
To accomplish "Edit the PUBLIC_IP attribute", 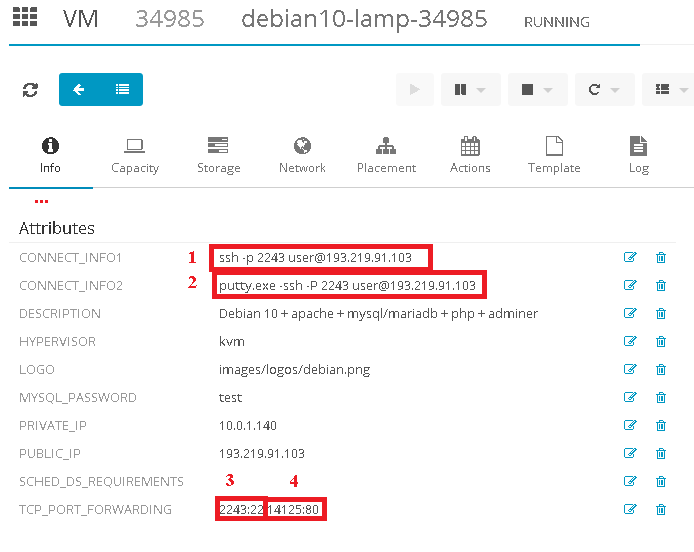I will coord(630,454).
